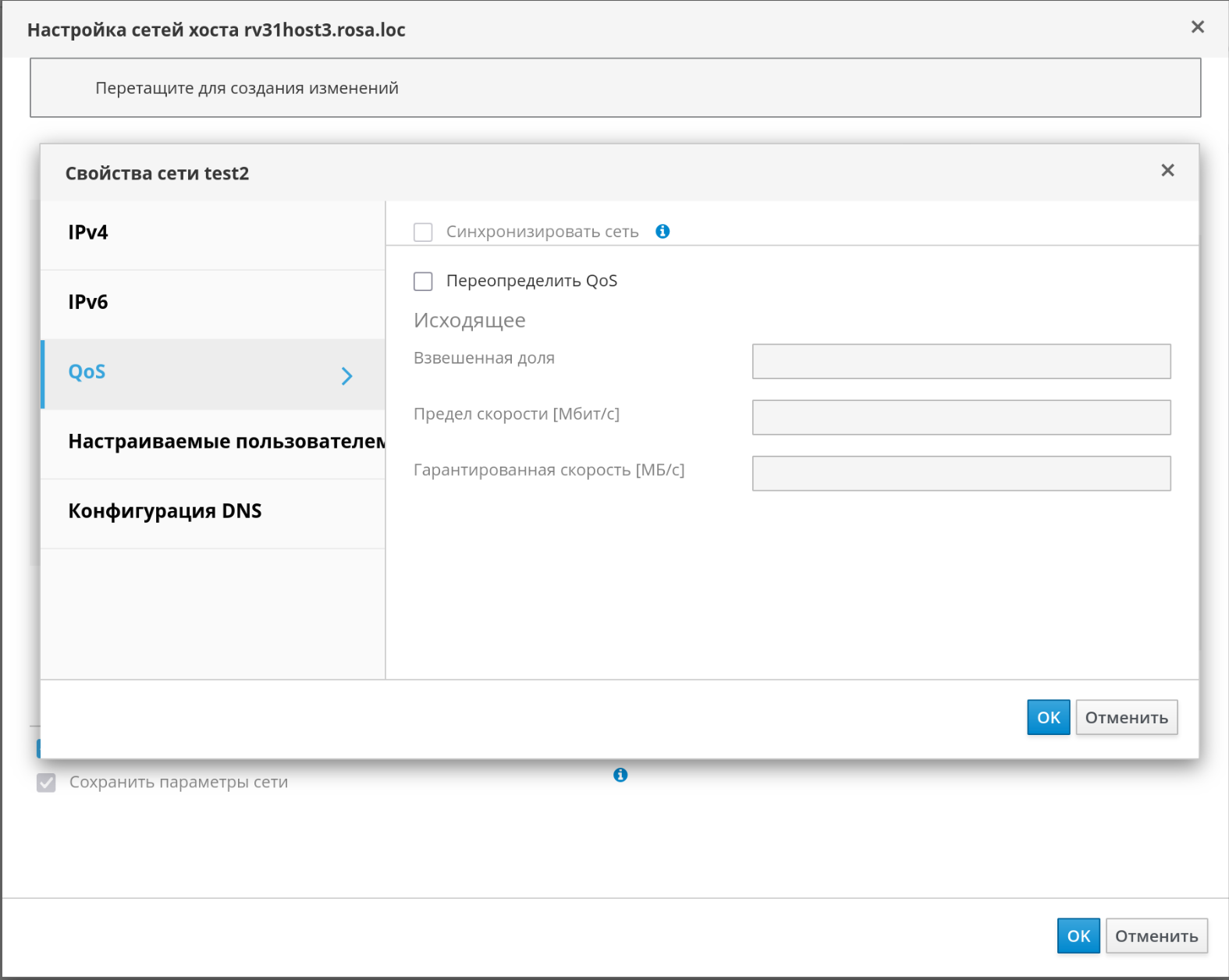Click the Гарантированная скорость [МБ/с] field

pyautogui.click(x=961, y=474)
